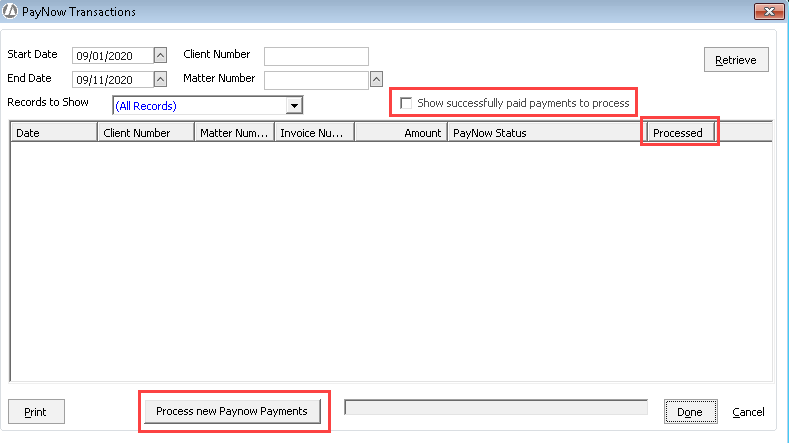This screenshot has width=789, height=443.
Task: Sort by the Invoice Number column header
Action: point(314,133)
